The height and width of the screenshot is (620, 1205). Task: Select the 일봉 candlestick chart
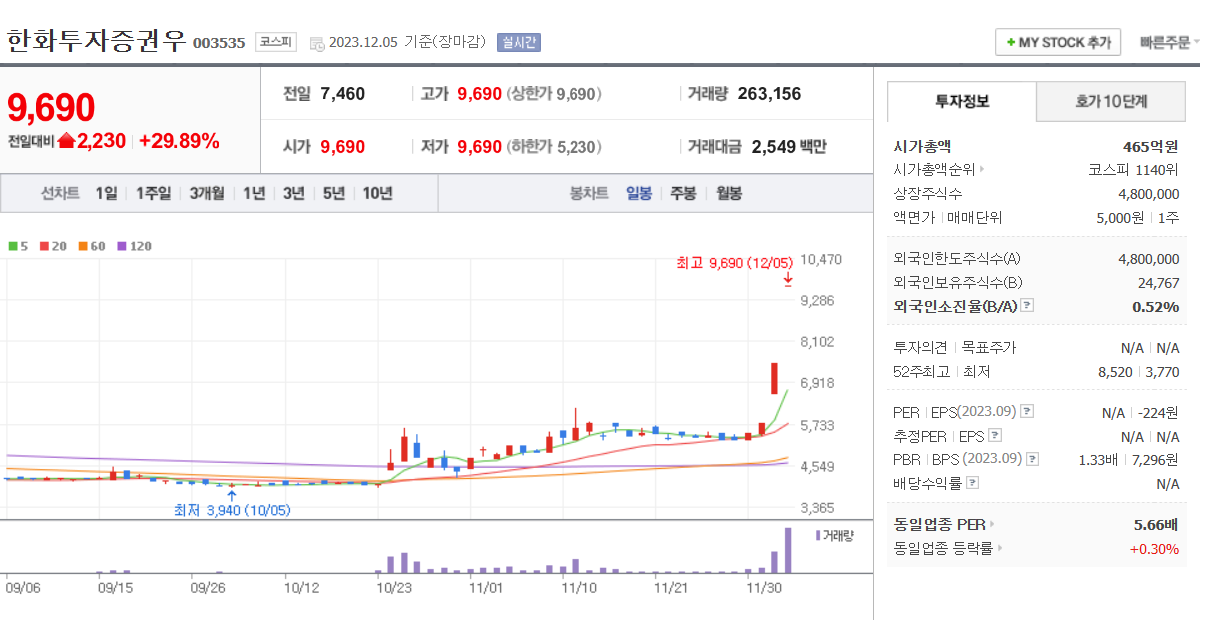pos(639,193)
